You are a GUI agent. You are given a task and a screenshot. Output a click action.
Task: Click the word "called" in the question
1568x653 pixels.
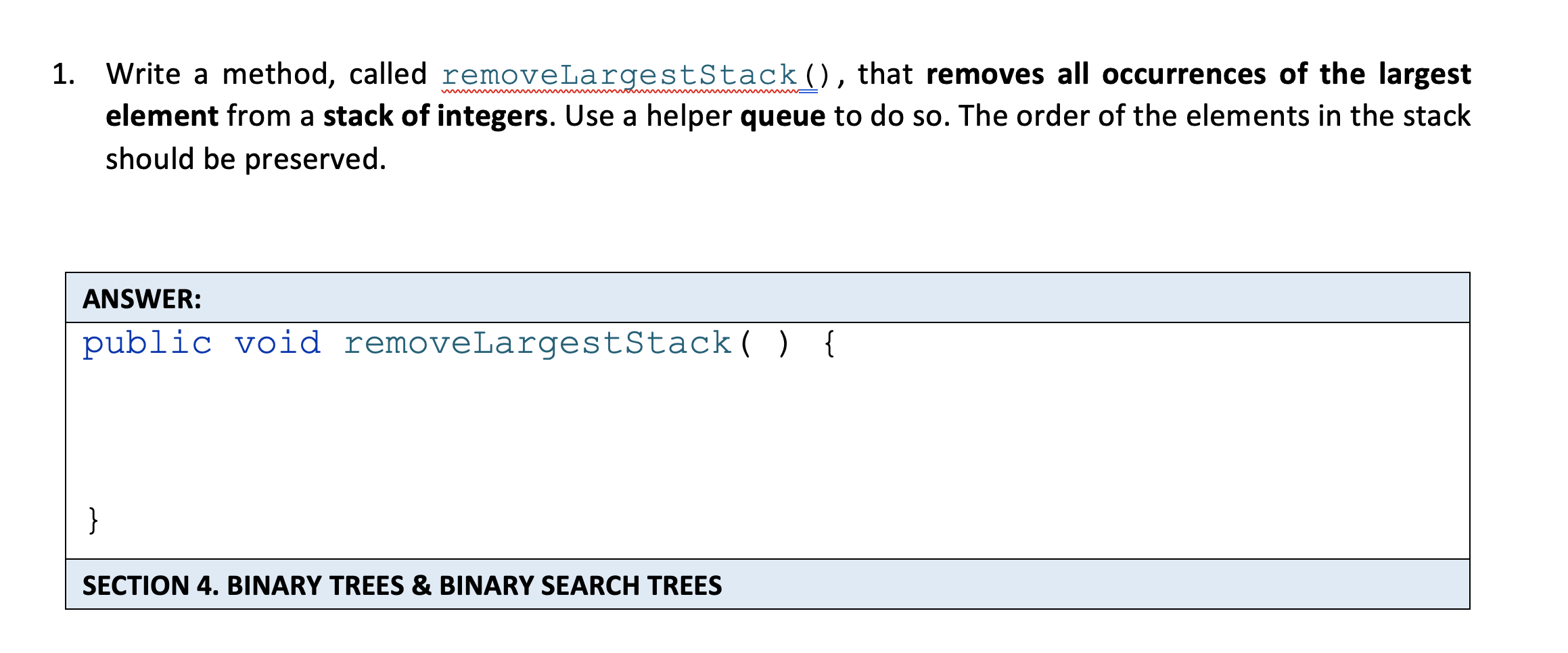click(388, 74)
